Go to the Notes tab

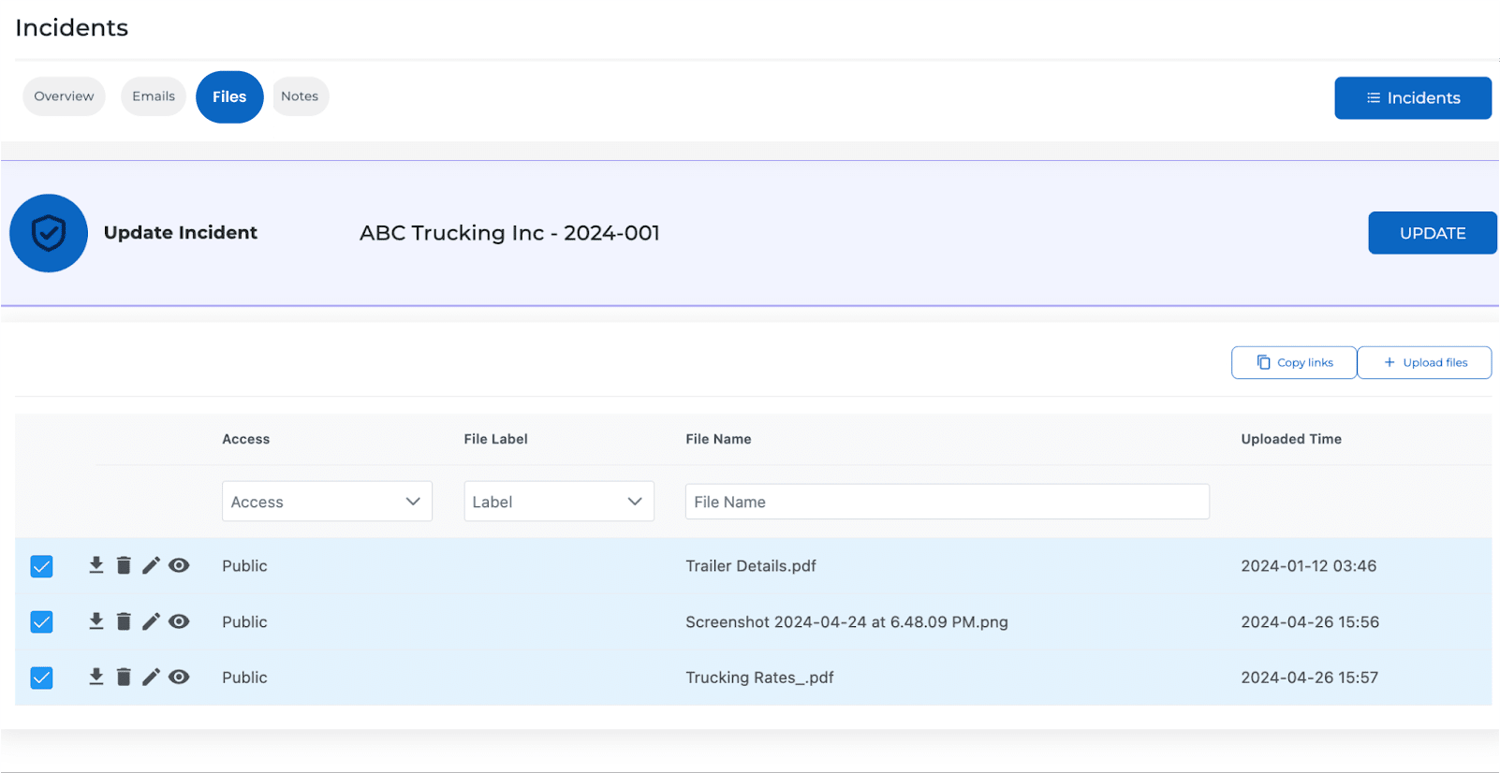tap(300, 97)
